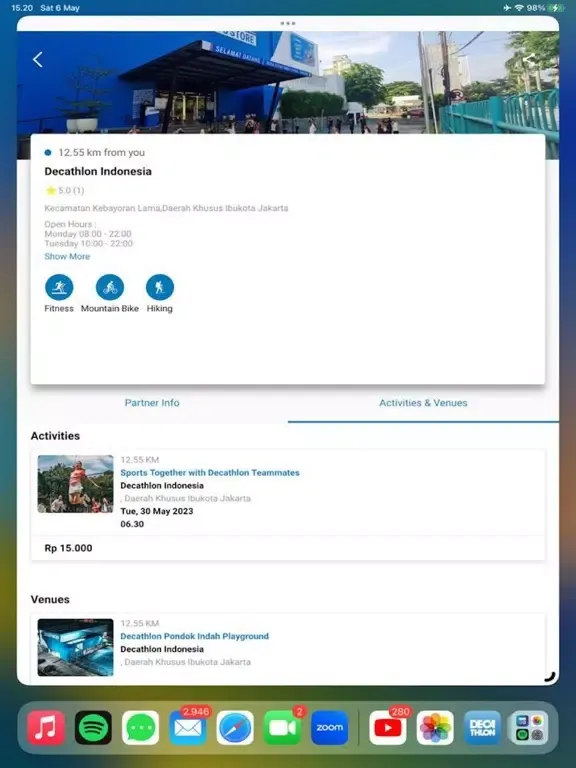The image size is (576, 768).
Task: Select the Fitness activity icon
Action: click(x=59, y=288)
